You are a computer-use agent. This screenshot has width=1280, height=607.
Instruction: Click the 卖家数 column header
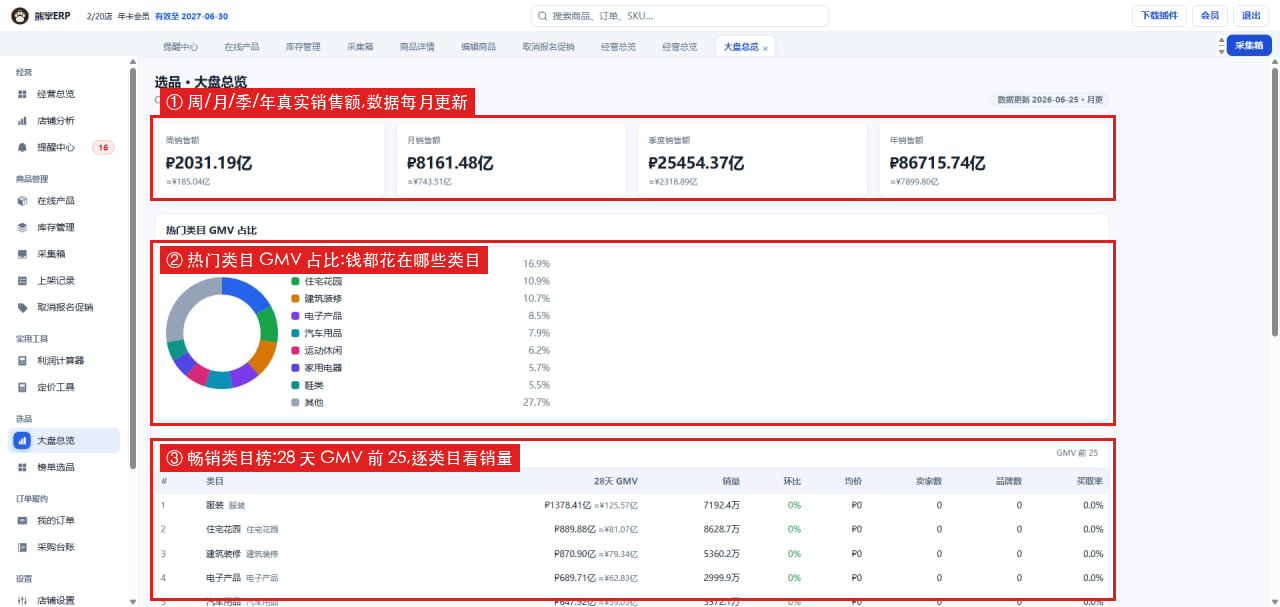929,481
